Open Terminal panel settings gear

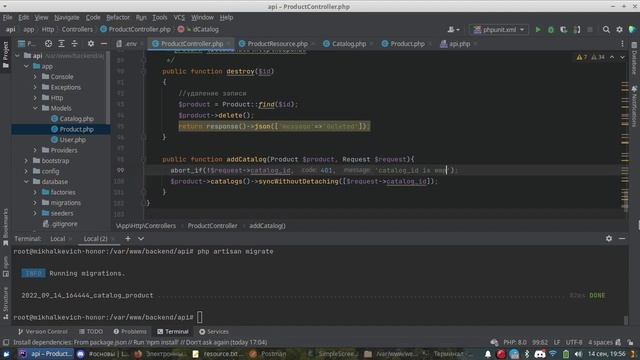[609, 239]
